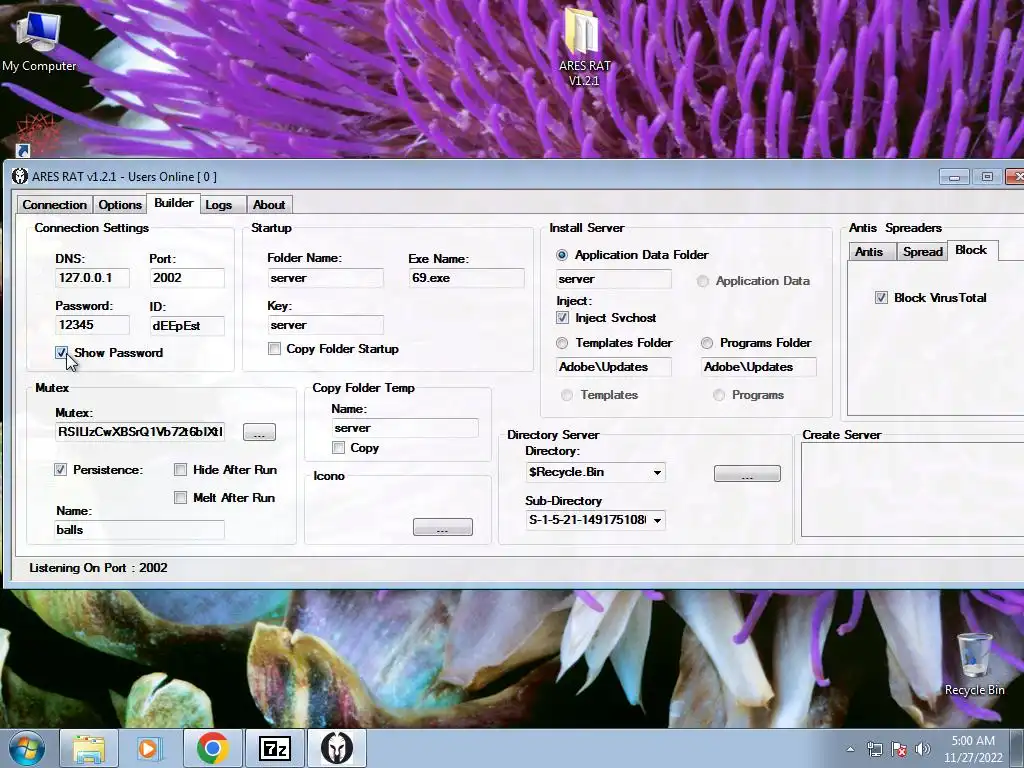Screen dimensions: 1024x768
Task: Click the ID field showing dEEpEst
Action: (187, 326)
